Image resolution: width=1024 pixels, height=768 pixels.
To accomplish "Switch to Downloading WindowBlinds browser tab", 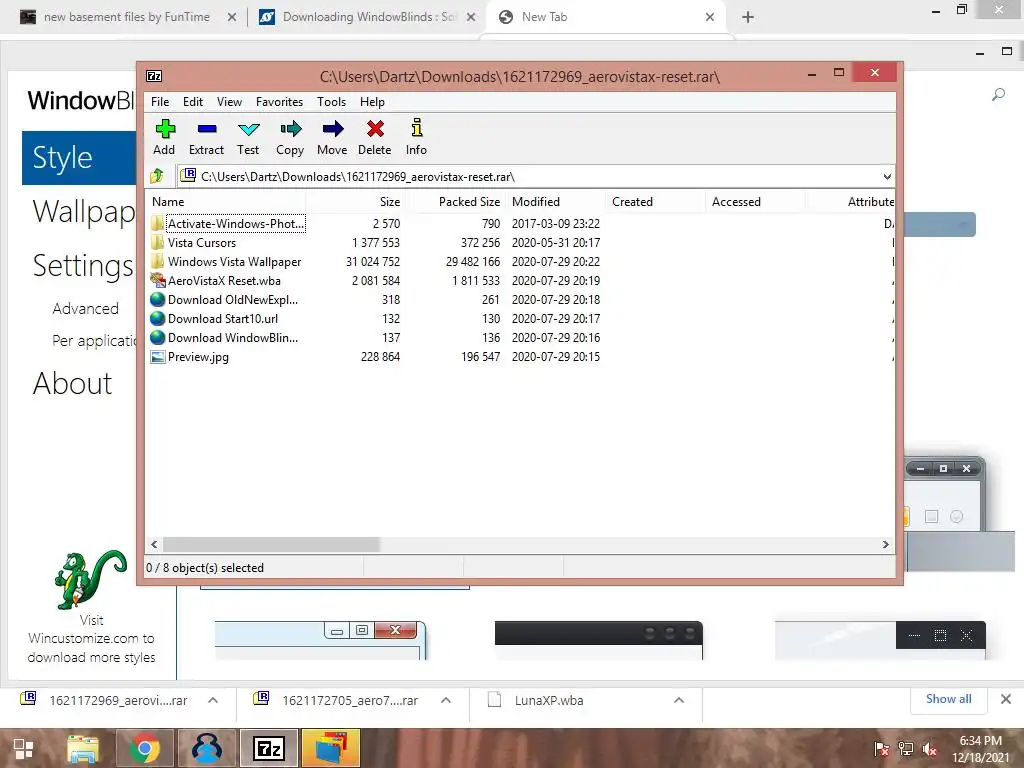I will (367, 17).
